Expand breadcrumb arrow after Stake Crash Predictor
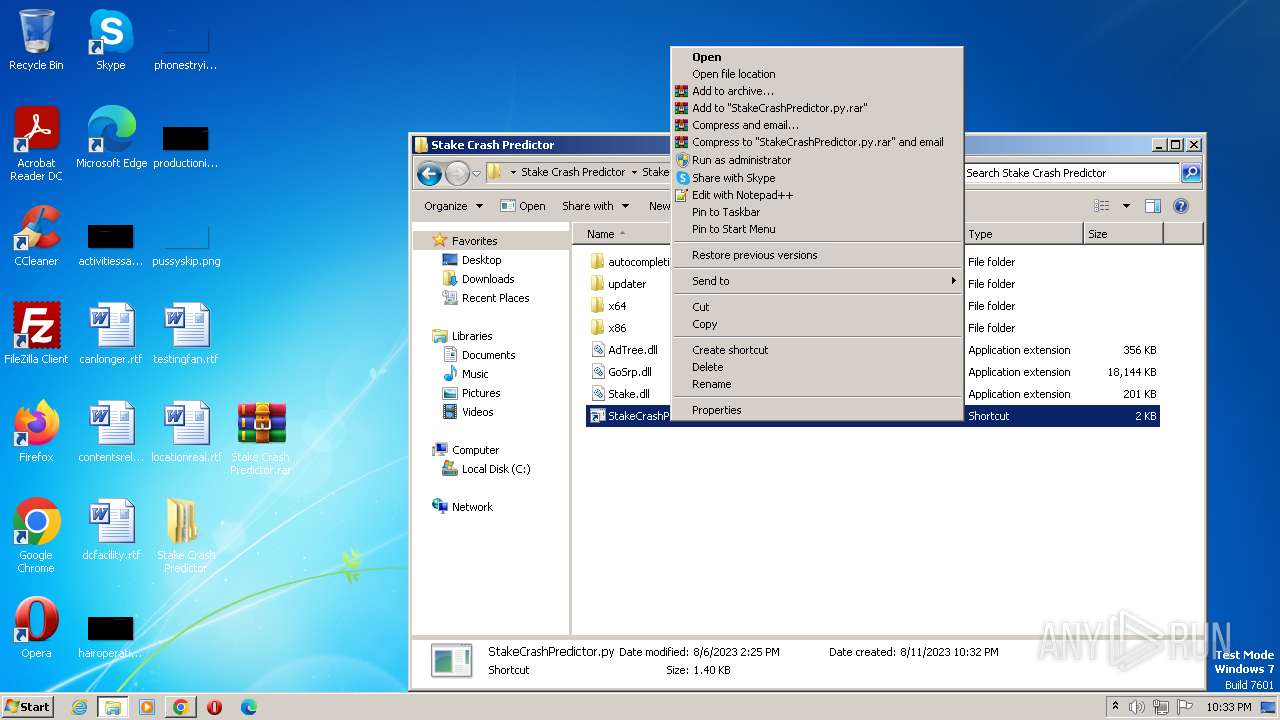 634,172
